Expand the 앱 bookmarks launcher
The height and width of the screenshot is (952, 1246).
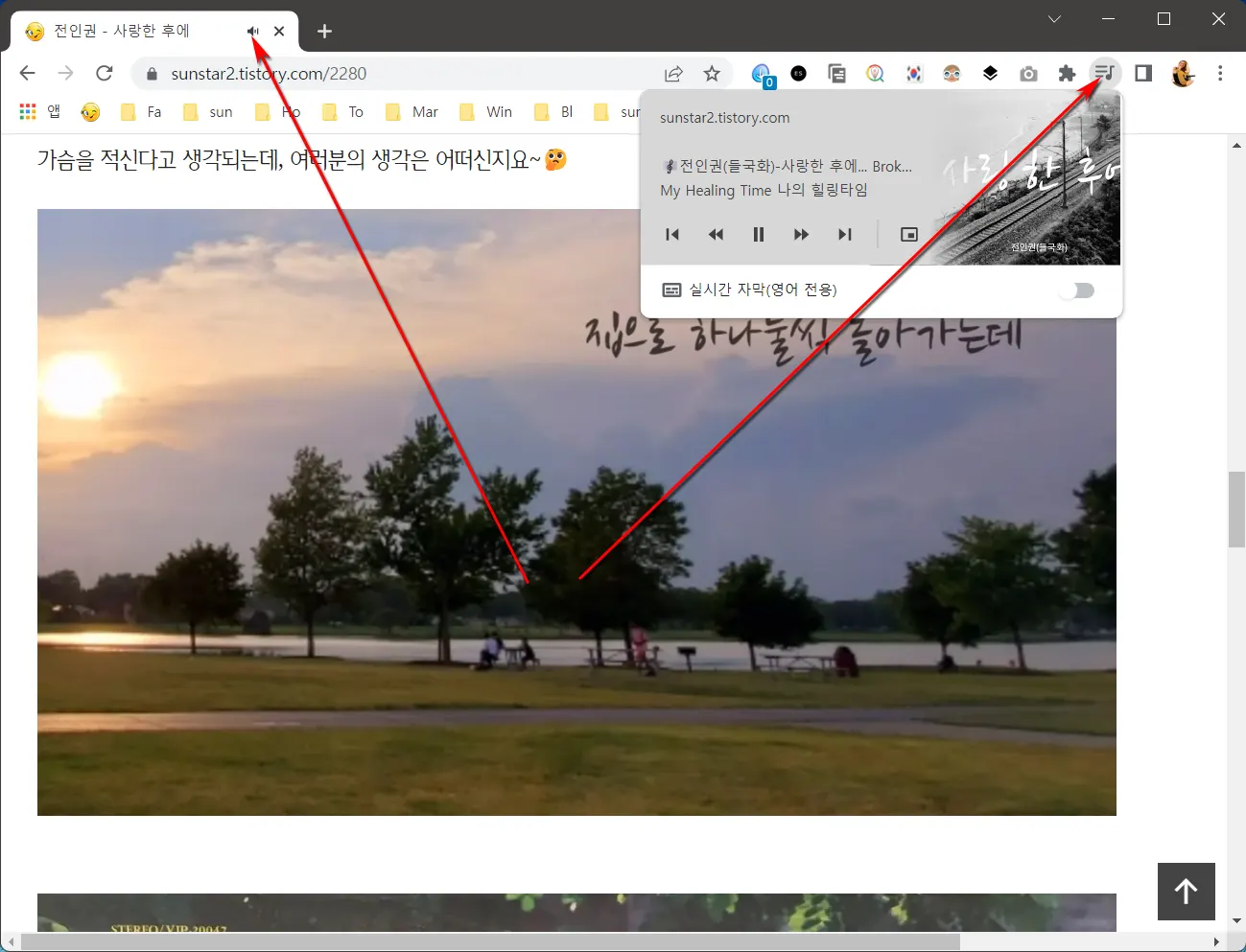(x=42, y=111)
